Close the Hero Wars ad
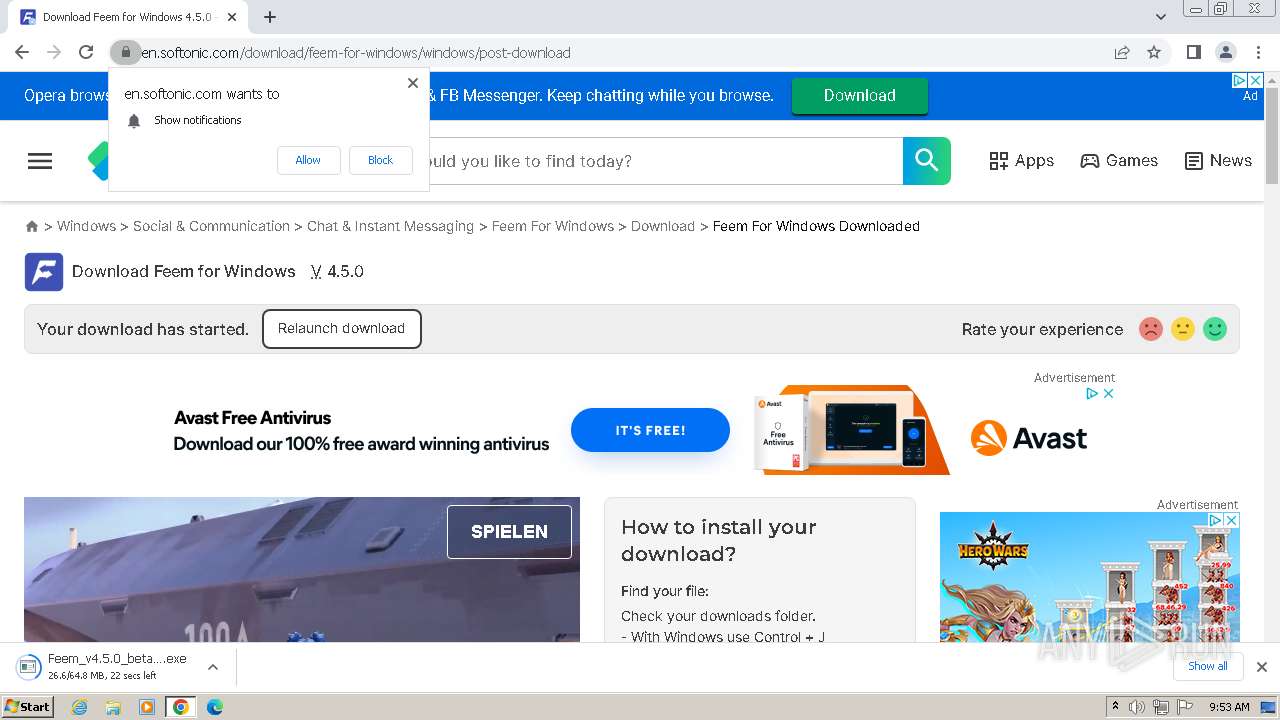 [1232, 520]
